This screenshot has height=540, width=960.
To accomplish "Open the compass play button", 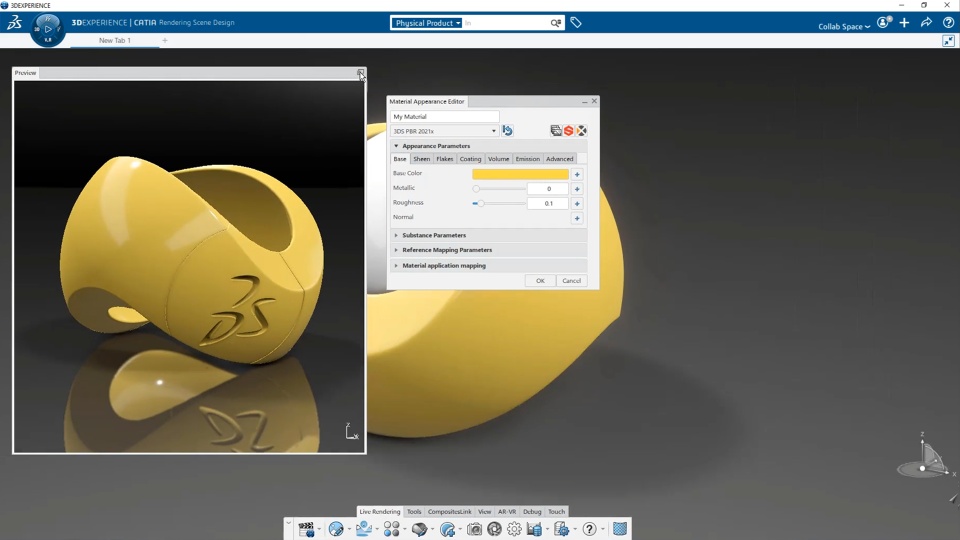I will click(x=48, y=29).
